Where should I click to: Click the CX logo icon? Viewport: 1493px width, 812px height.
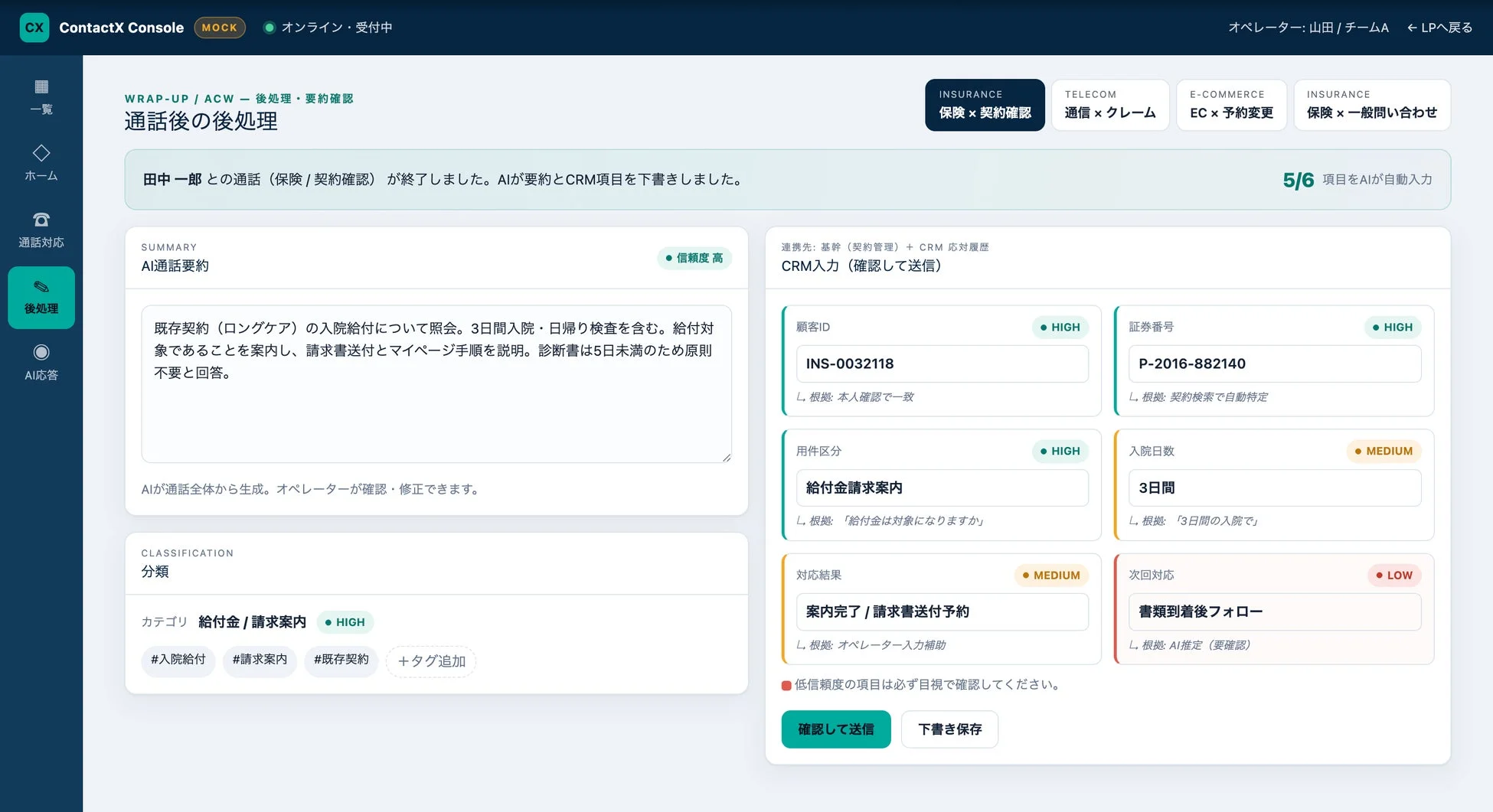click(x=34, y=28)
